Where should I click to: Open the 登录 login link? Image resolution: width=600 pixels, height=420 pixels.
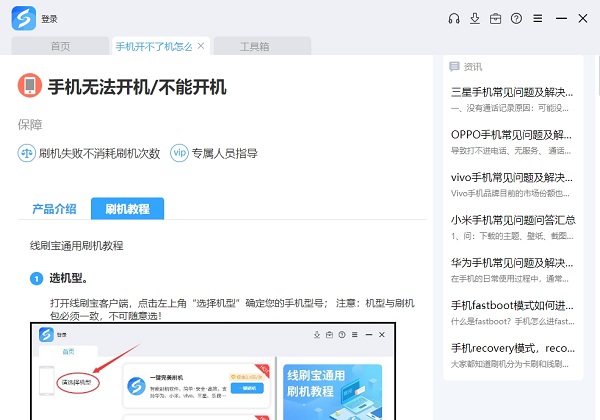point(49,19)
